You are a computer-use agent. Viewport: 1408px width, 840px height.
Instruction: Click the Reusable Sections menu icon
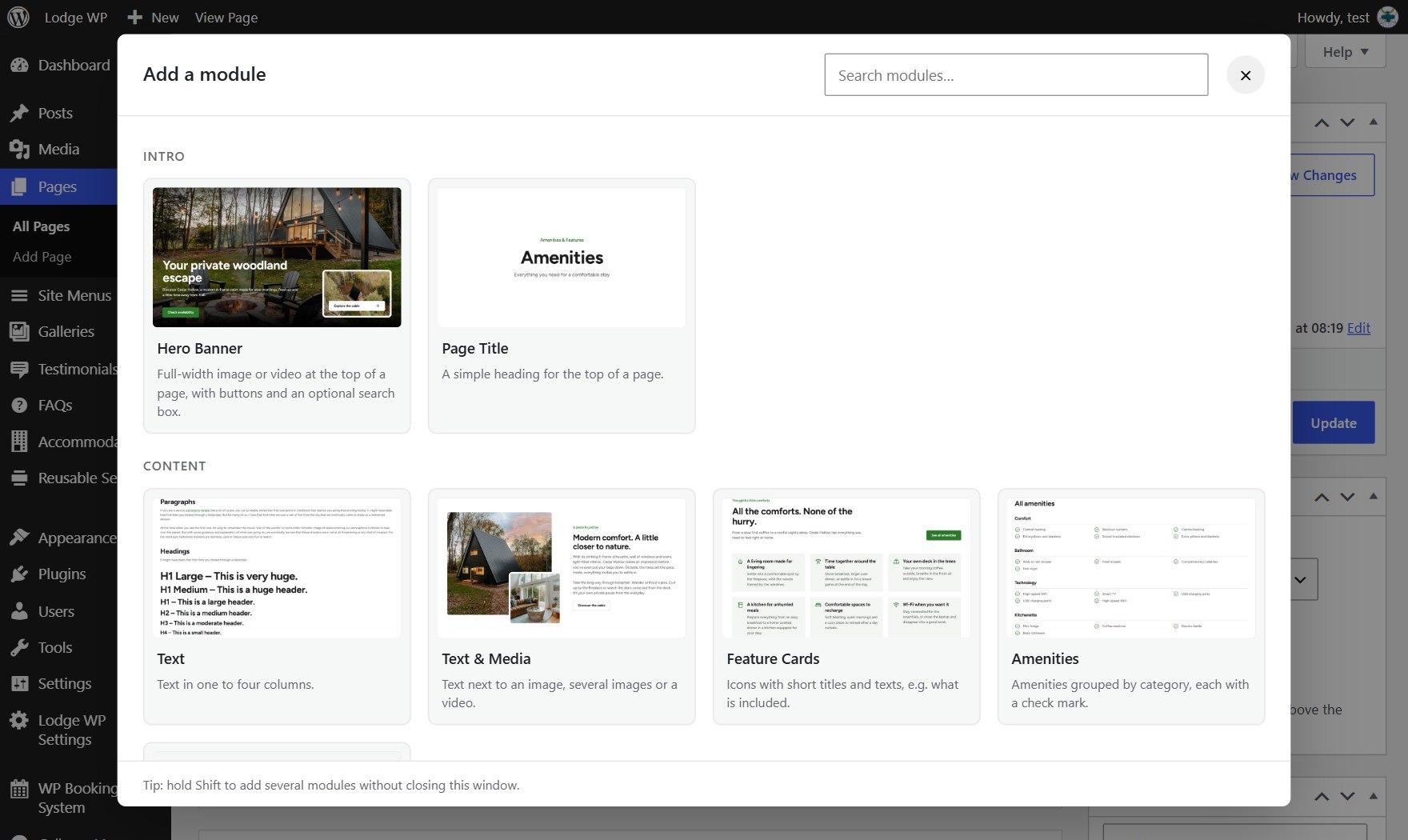tap(19, 478)
